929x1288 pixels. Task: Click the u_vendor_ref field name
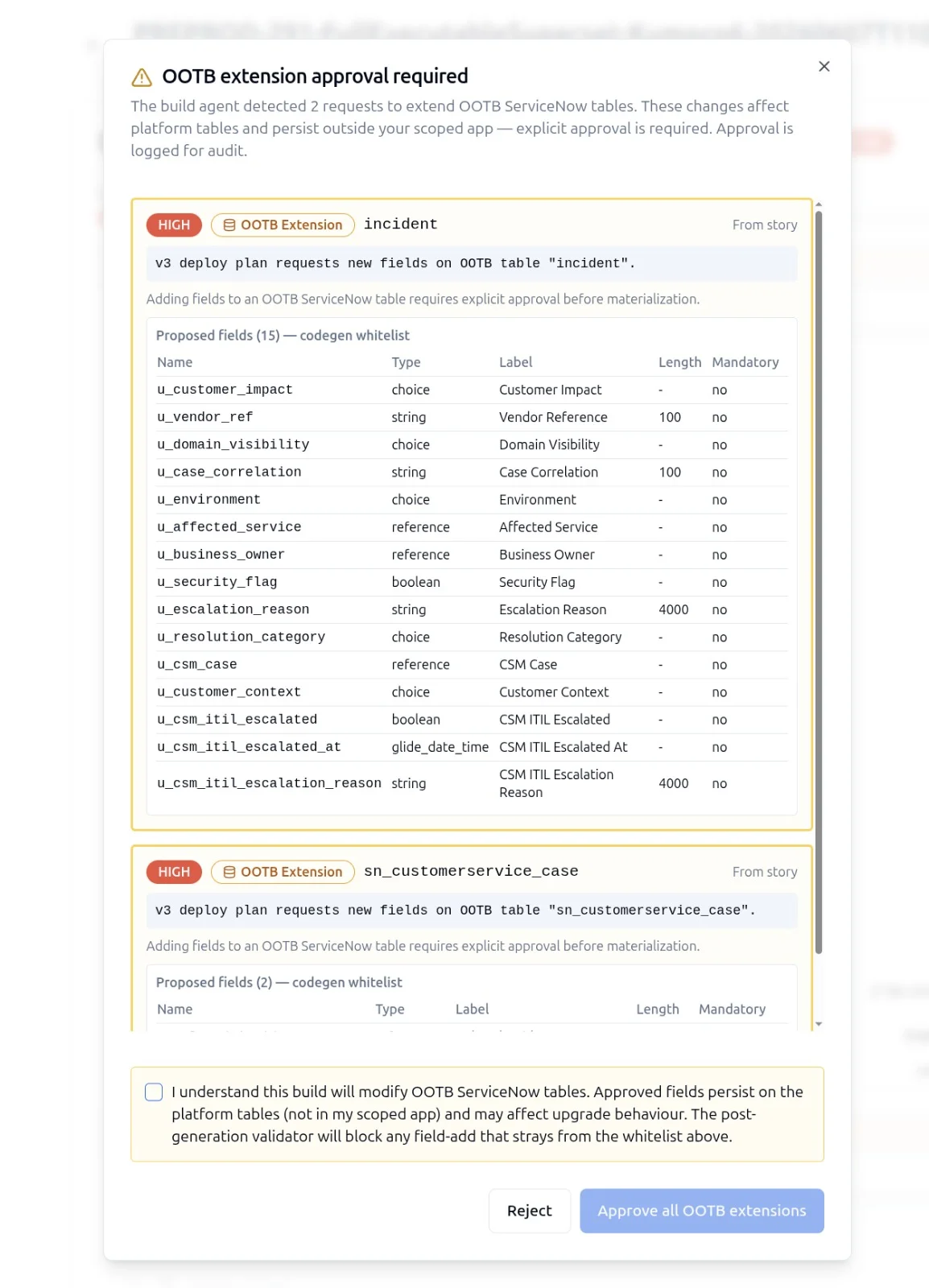(x=204, y=417)
